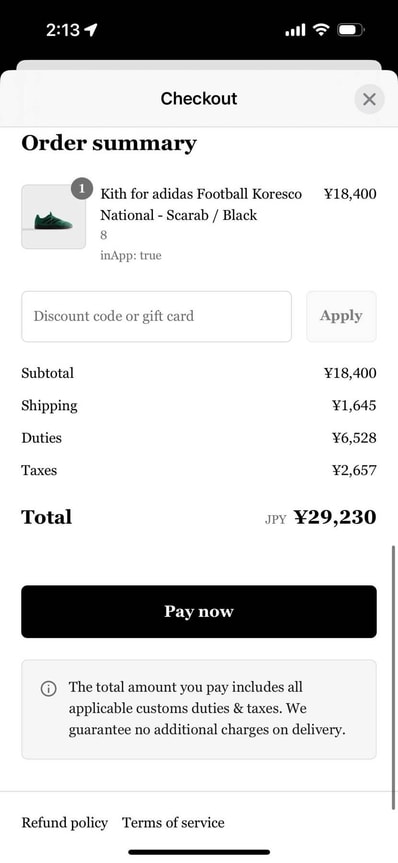This screenshot has width=398, height=863.
Task: Tap the customs duties guarantee notice box
Action: coord(199,709)
